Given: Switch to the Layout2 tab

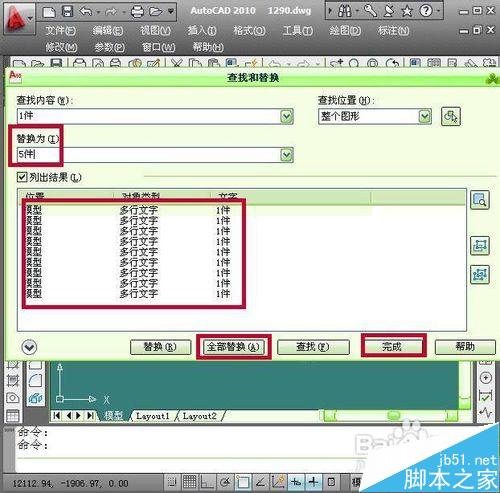Looking at the screenshot, I should 199,416.
